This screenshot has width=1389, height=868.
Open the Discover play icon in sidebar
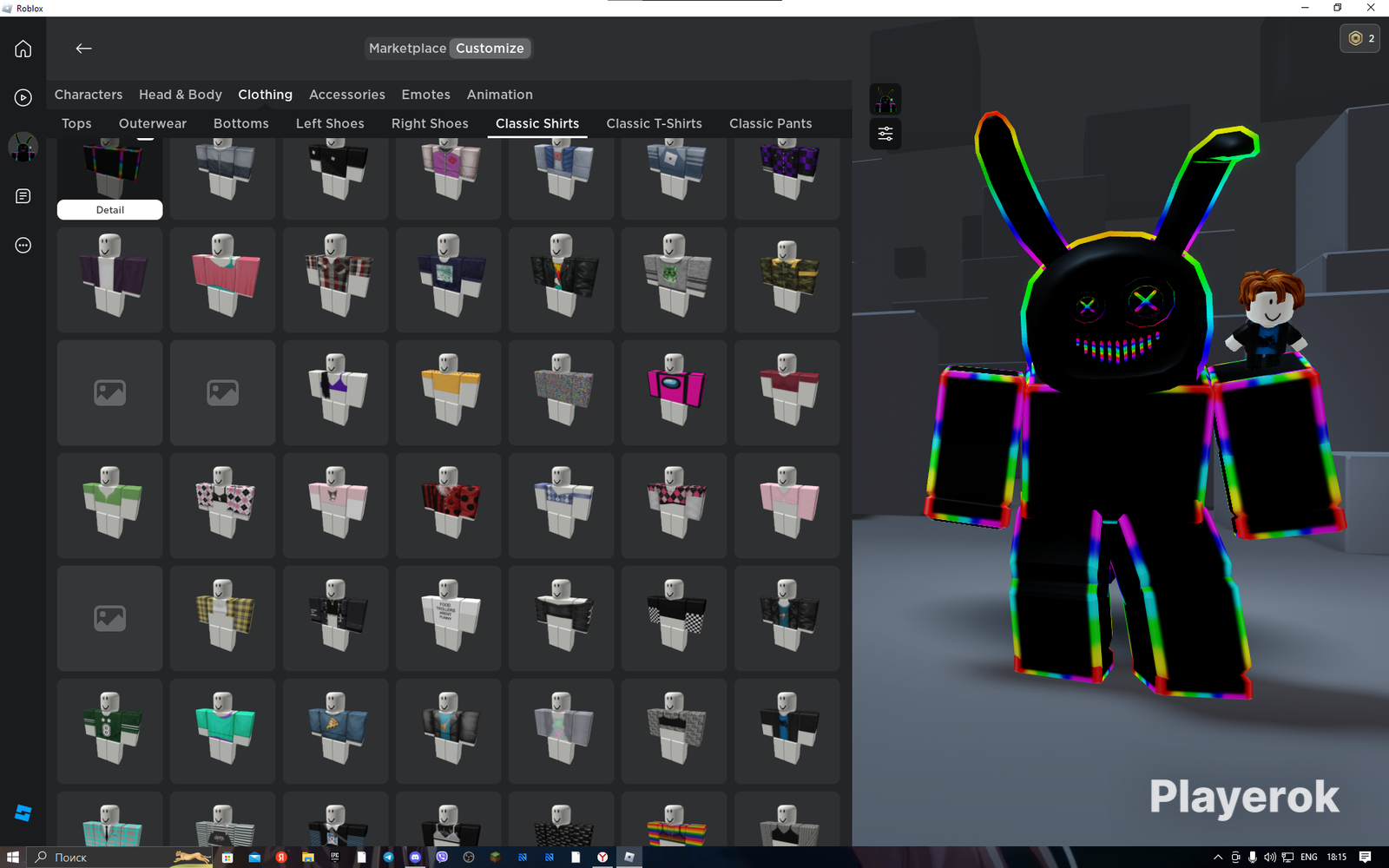point(23,97)
